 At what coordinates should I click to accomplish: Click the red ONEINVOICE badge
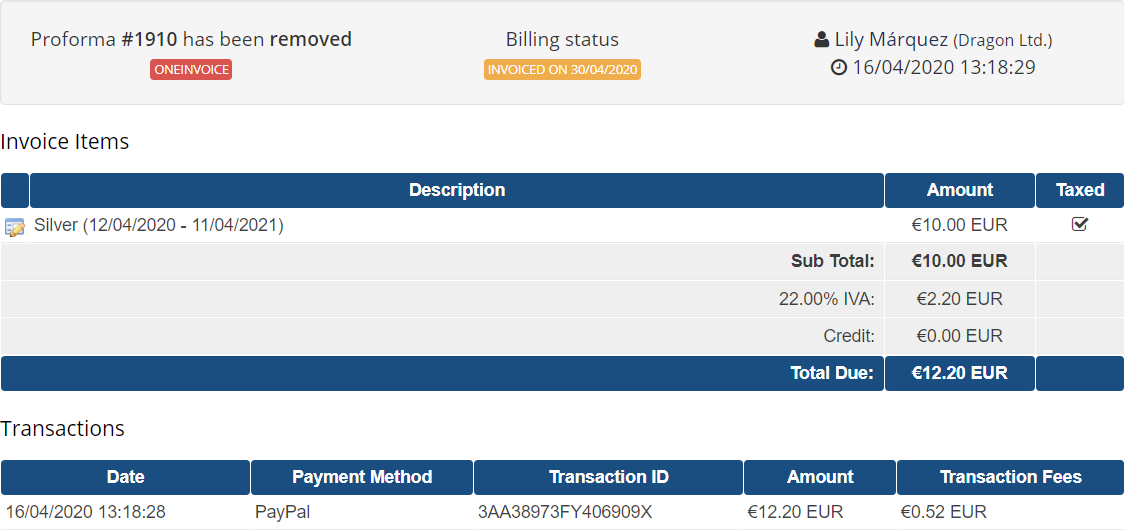pyautogui.click(x=191, y=70)
